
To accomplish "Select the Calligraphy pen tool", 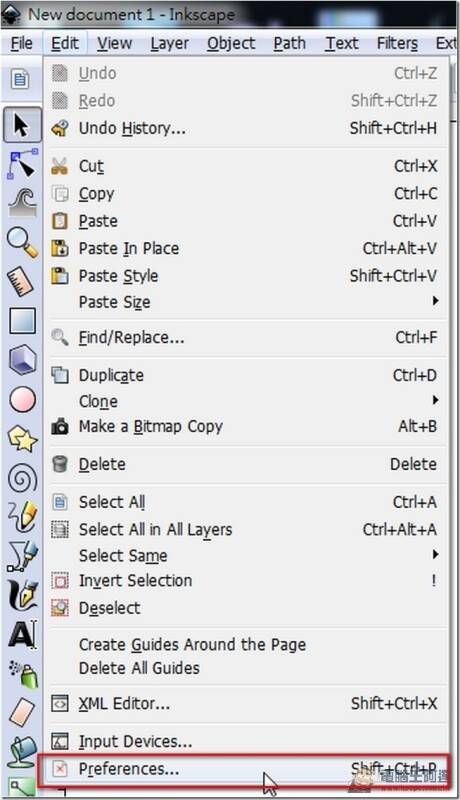I will (22, 595).
